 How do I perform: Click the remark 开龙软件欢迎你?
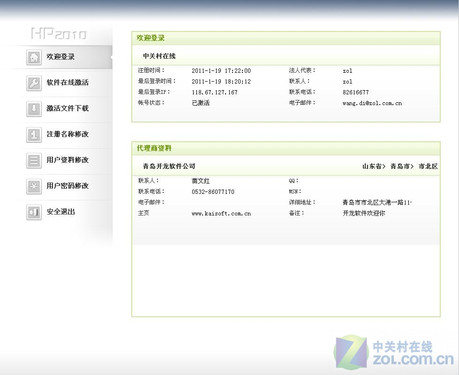pos(364,213)
